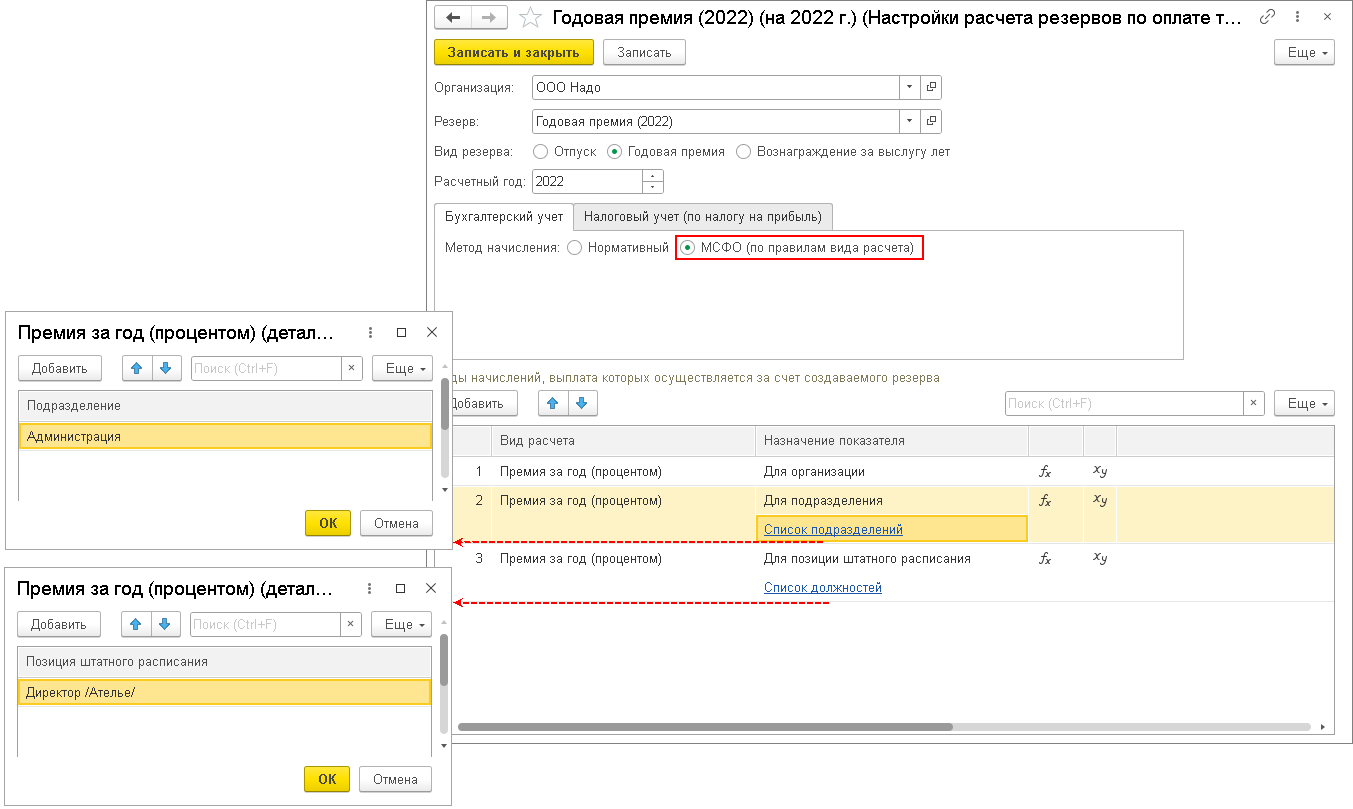Confirm with OK in the Позиция штатного расписания dialog
The image size is (1353, 809).
coord(327,779)
